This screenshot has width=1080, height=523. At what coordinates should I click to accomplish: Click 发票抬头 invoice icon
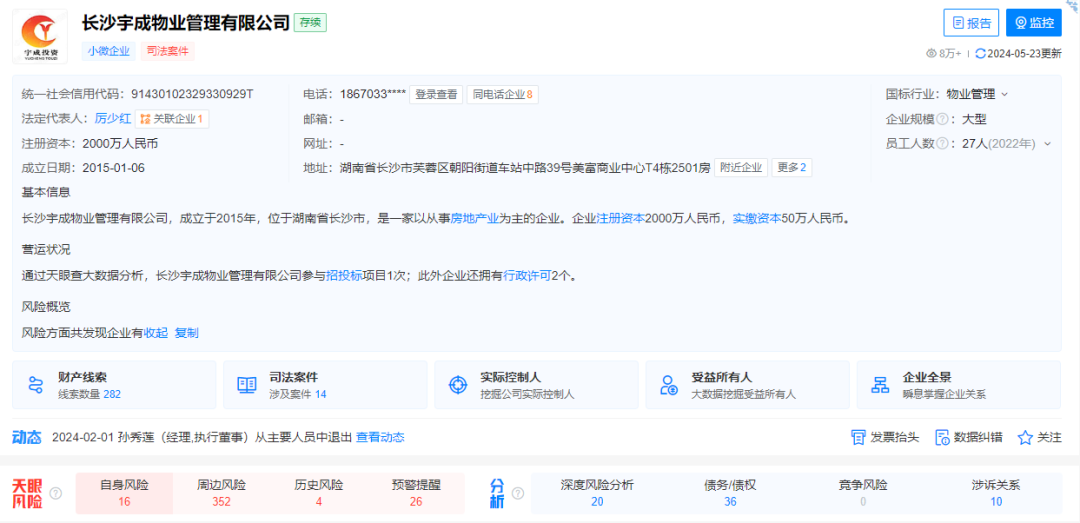858,438
